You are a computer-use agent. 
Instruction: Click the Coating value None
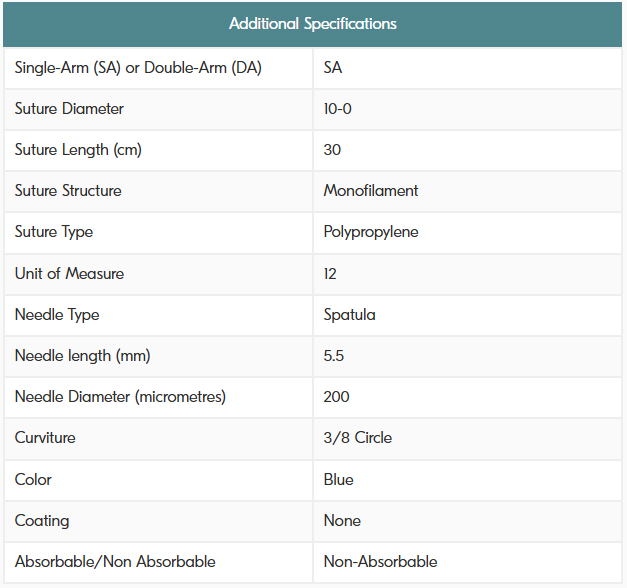[342, 520]
